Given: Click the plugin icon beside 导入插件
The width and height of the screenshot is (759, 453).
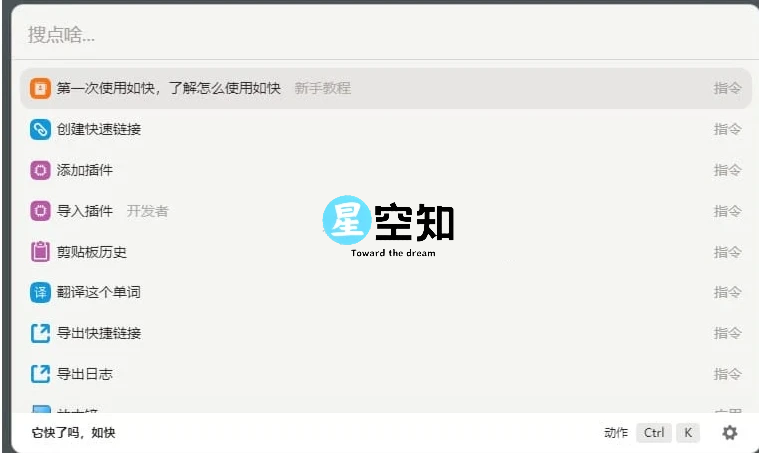Looking at the screenshot, I should (x=40, y=211).
